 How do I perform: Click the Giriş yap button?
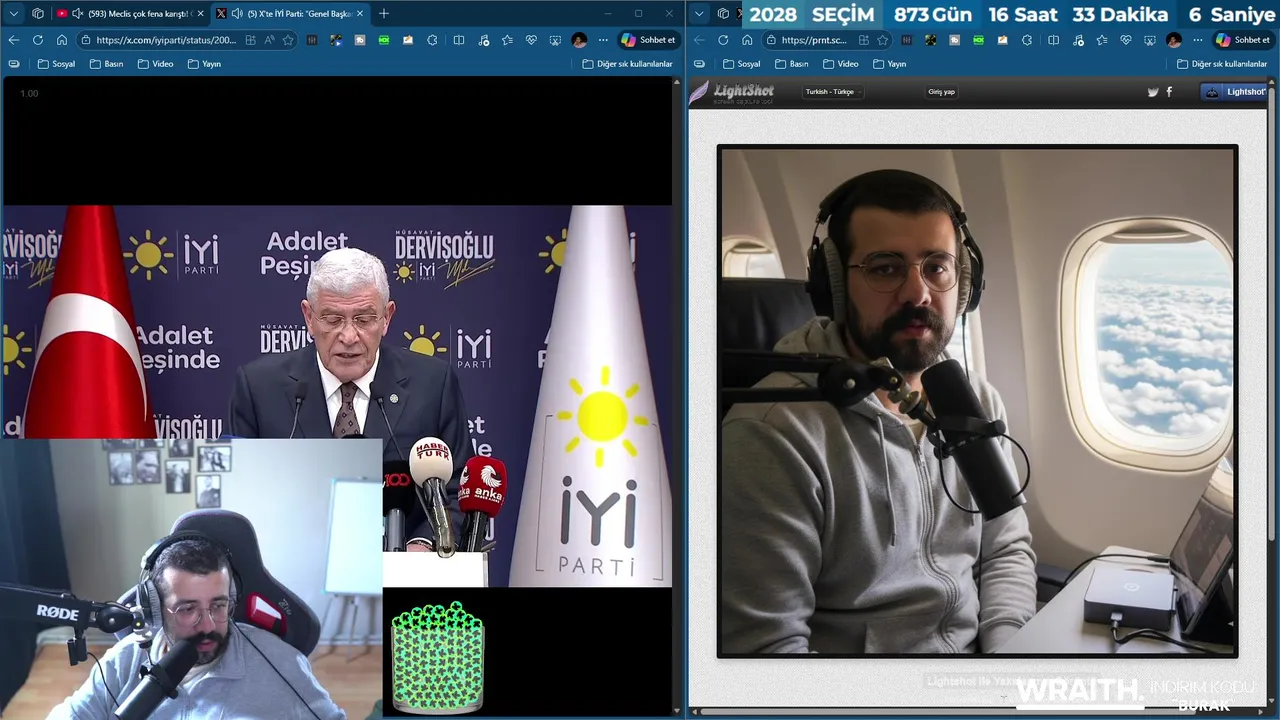tap(941, 92)
